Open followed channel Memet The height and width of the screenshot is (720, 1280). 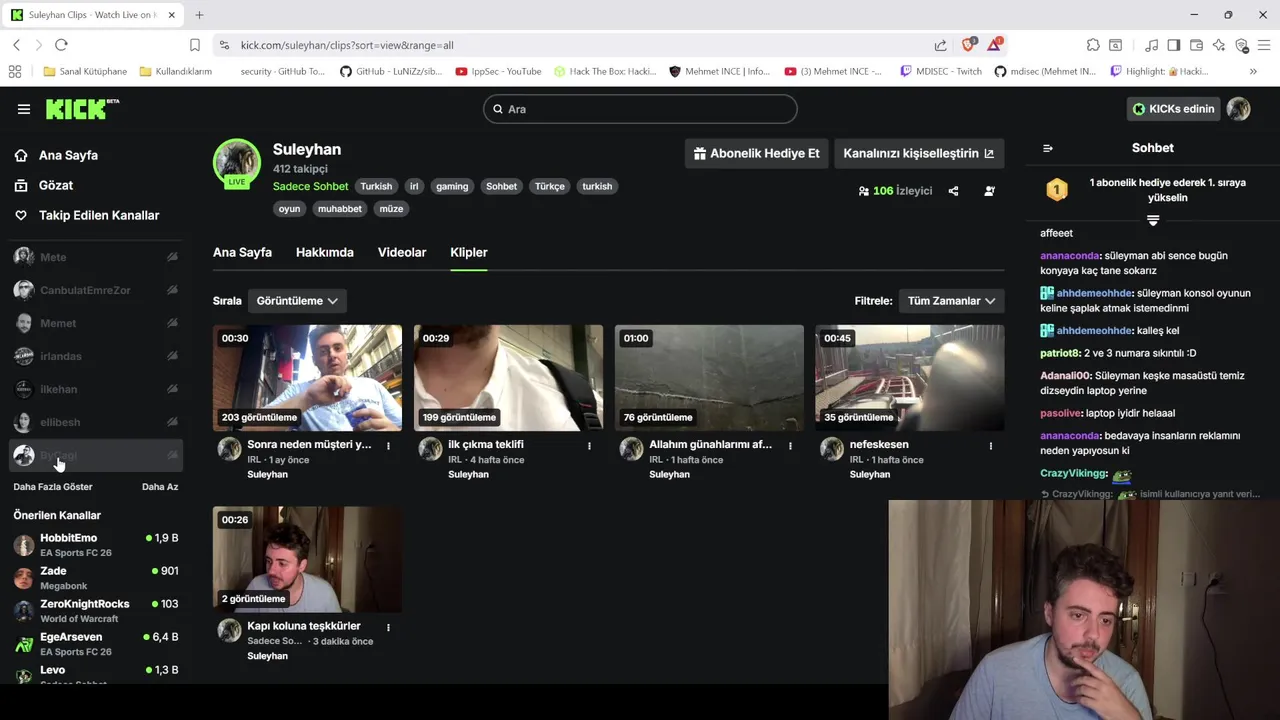[x=96, y=323]
